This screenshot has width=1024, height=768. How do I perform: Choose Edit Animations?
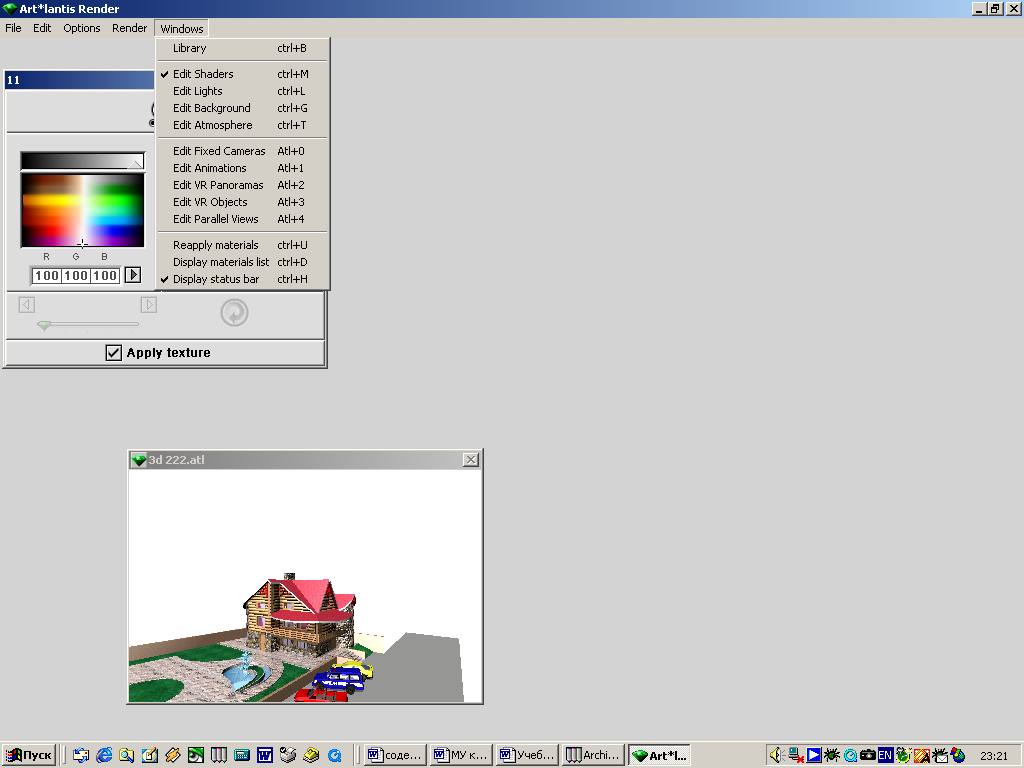pyautogui.click(x=243, y=168)
